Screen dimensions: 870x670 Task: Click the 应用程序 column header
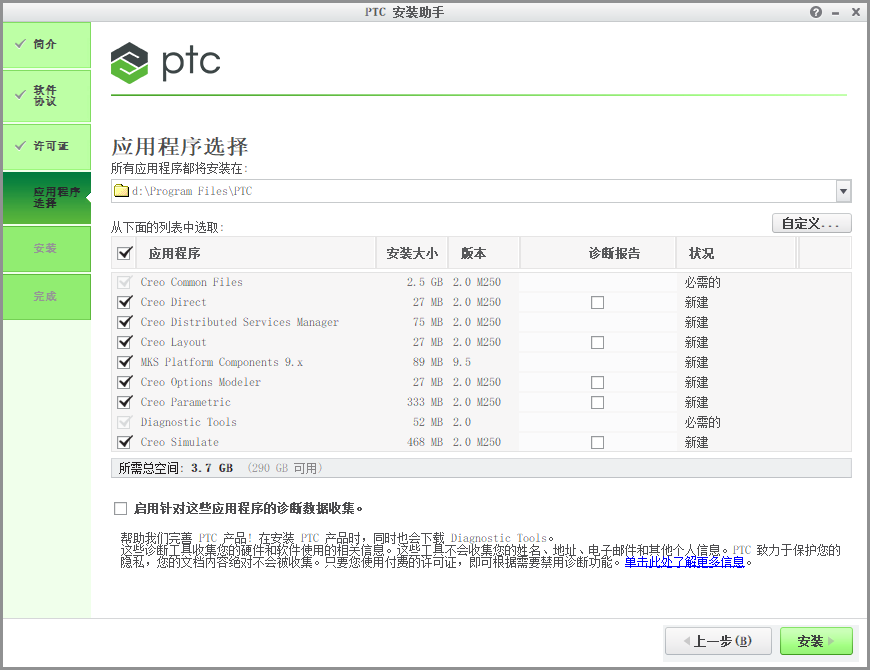[255, 253]
